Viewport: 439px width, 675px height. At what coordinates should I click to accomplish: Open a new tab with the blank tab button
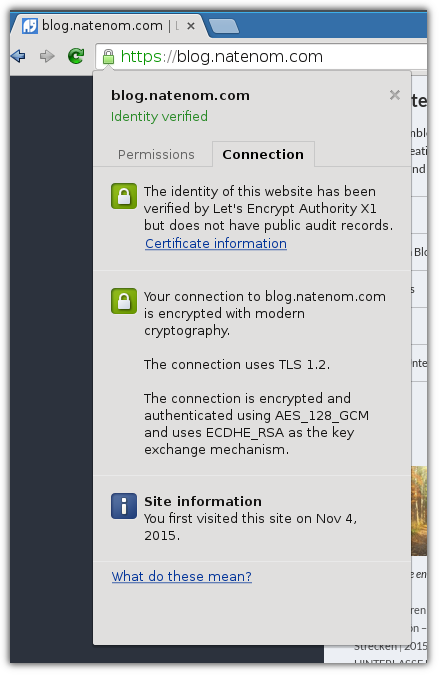[x=223, y=26]
